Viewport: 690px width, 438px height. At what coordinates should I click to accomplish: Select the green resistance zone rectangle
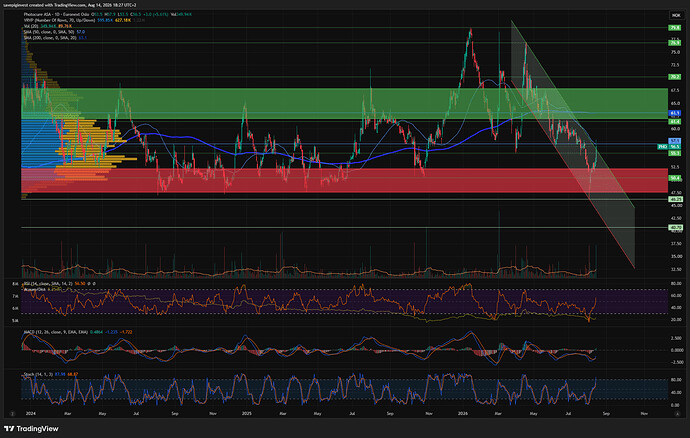pos(345,104)
